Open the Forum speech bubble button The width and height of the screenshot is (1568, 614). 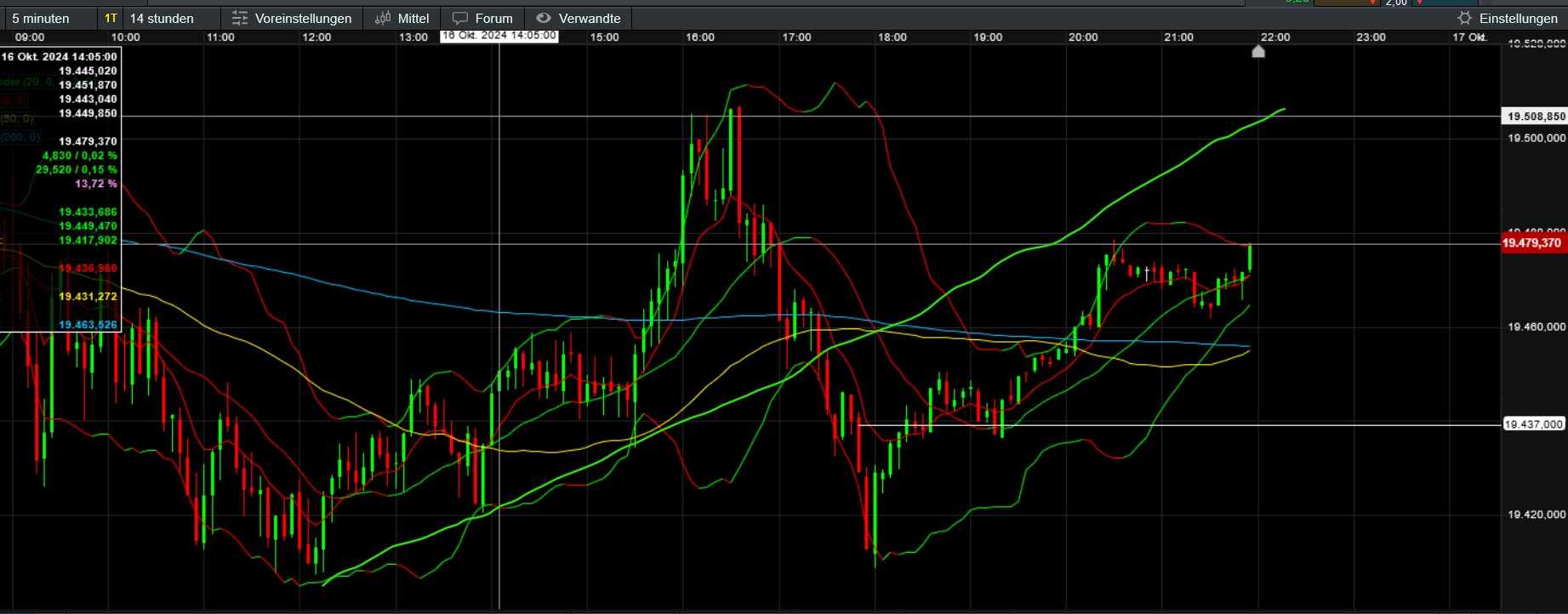coord(482,18)
